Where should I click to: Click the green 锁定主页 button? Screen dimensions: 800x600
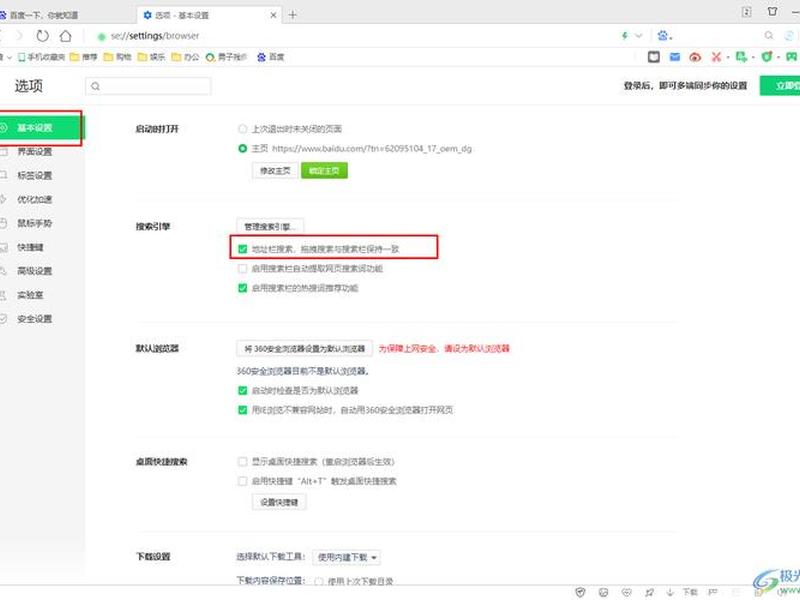point(324,170)
